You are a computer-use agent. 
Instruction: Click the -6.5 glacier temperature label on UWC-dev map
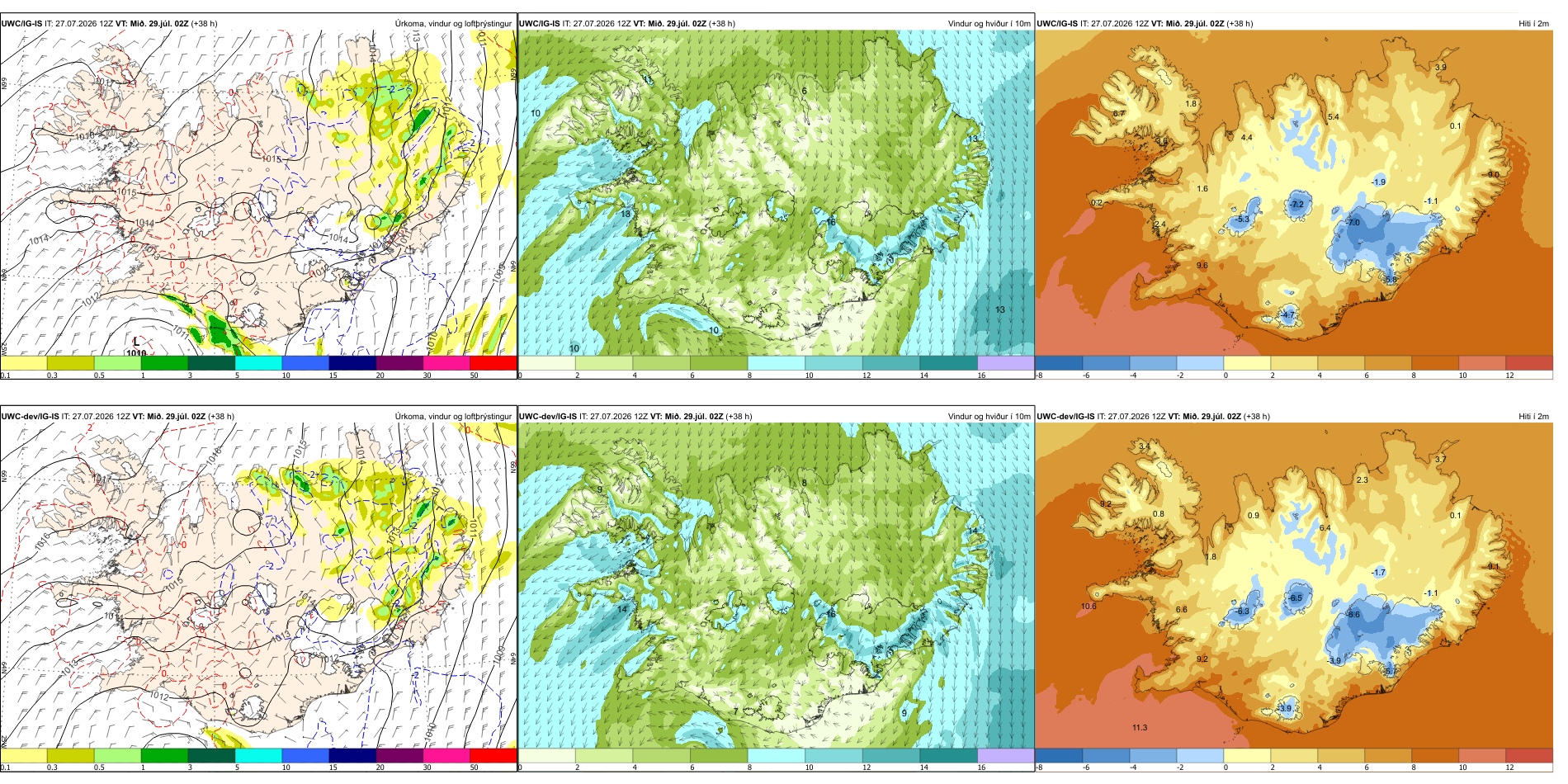coord(1296,598)
